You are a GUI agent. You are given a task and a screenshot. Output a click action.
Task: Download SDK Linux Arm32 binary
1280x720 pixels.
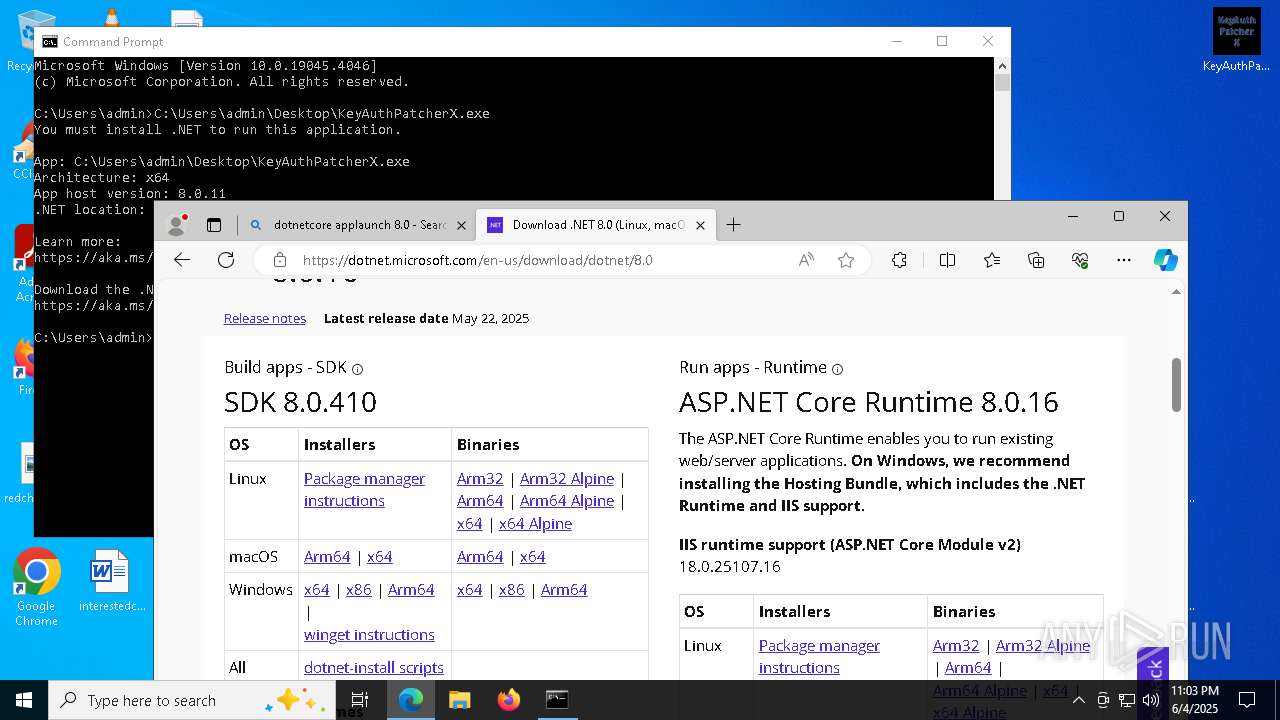click(480, 479)
